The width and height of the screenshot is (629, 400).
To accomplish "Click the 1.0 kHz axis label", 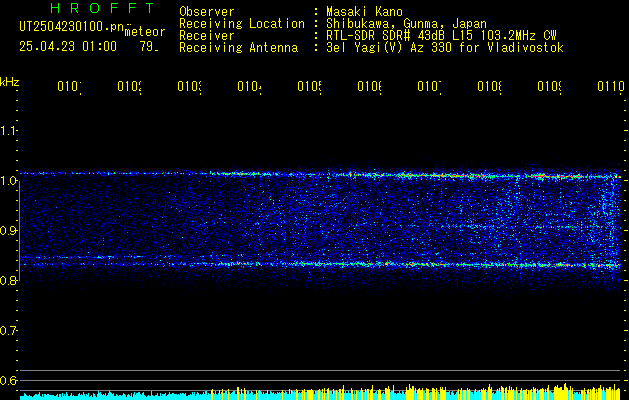I will pyautogui.click(x=8, y=181).
